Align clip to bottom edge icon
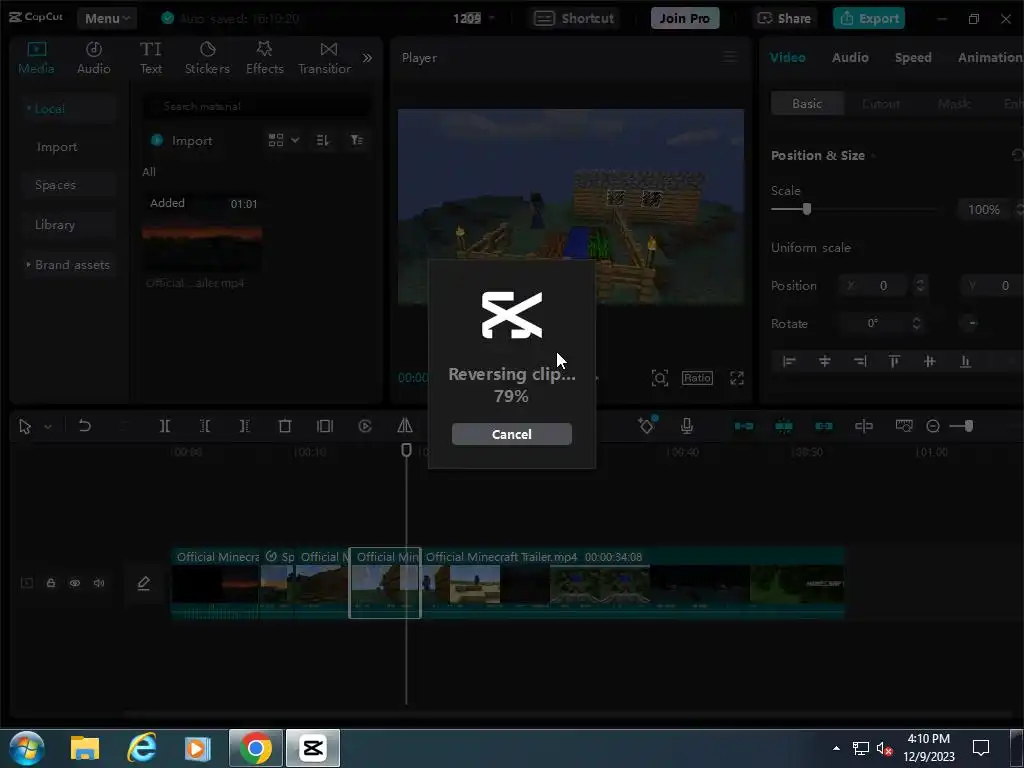1024x768 pixels. (965, 361)
